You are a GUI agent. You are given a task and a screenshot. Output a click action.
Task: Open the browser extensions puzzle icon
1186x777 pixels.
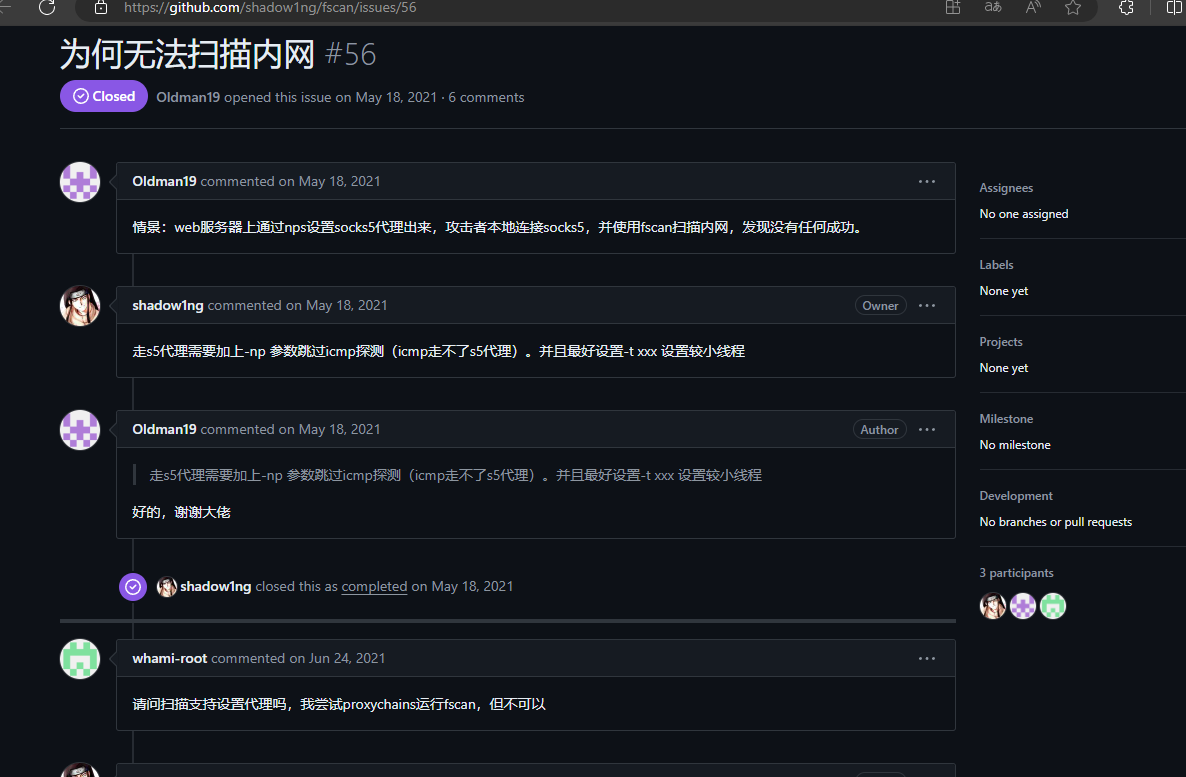tap(1126, 8)
